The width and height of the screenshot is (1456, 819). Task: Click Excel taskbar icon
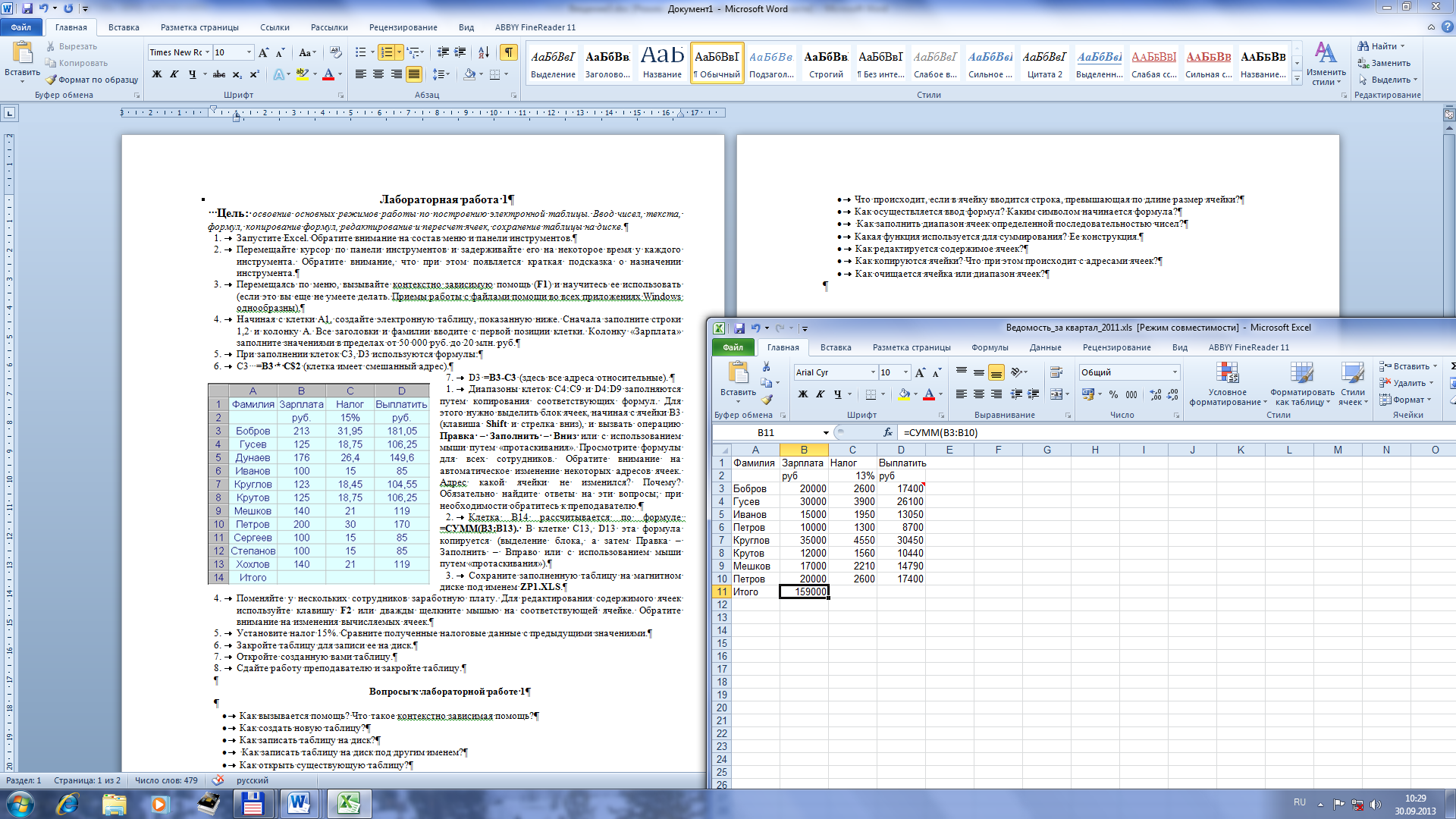pyautogui.click(x=349, y=804)
